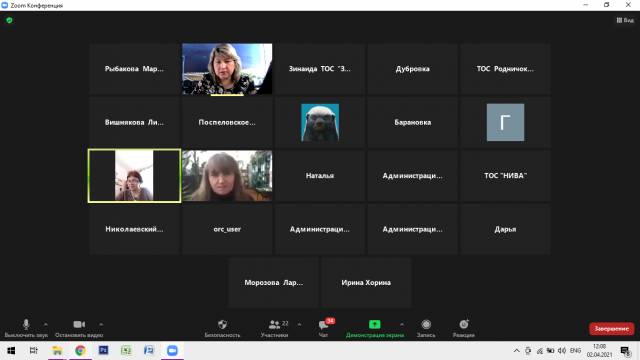The height and width of the screenshot is (360, 640).
Task: Open volume control in the system tray
Action: 562,351
